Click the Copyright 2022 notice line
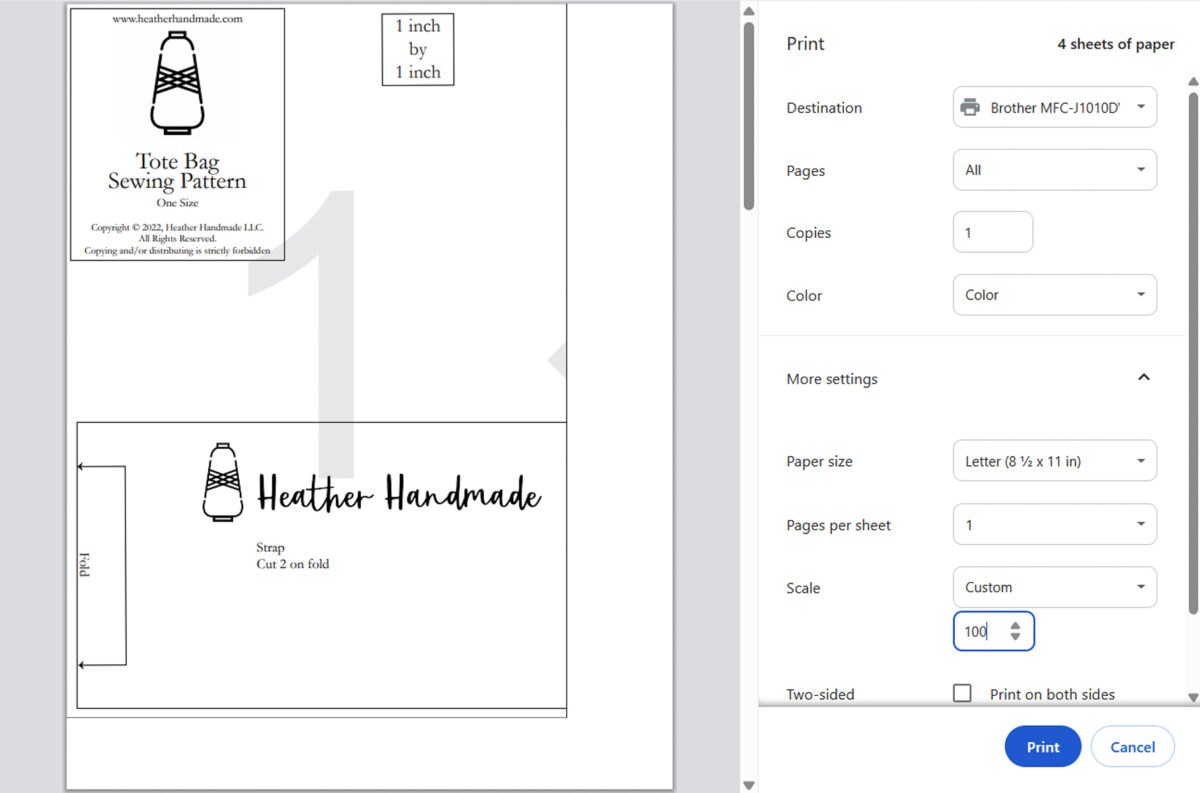The image size is (1200, 793). [x=177, y=227]
